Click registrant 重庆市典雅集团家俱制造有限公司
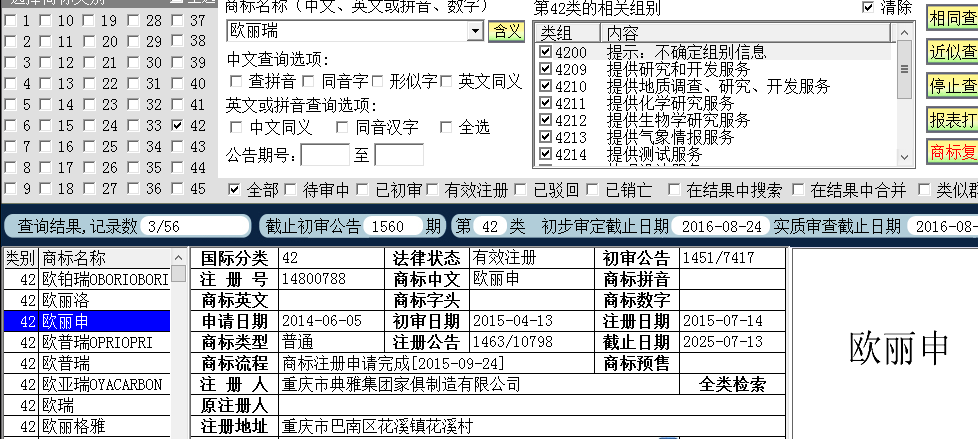Screen dimensions: 978x439 (401, 384)
